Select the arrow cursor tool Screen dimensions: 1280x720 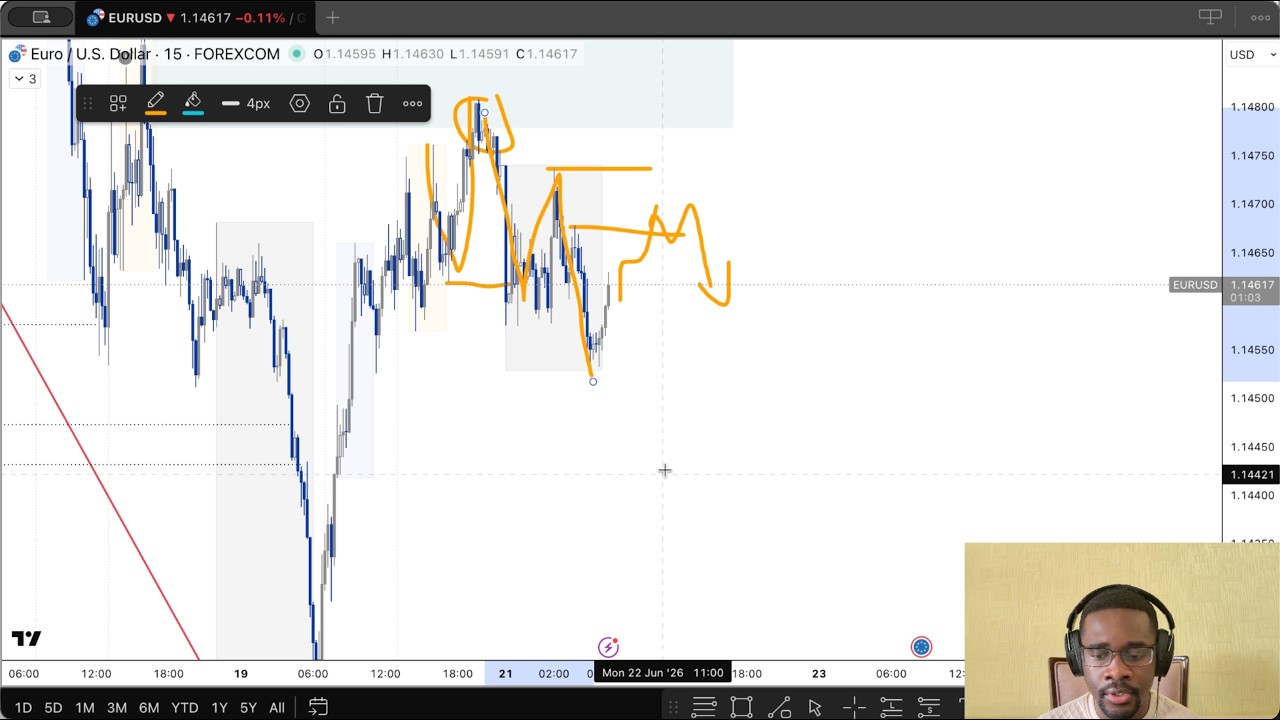815,707
